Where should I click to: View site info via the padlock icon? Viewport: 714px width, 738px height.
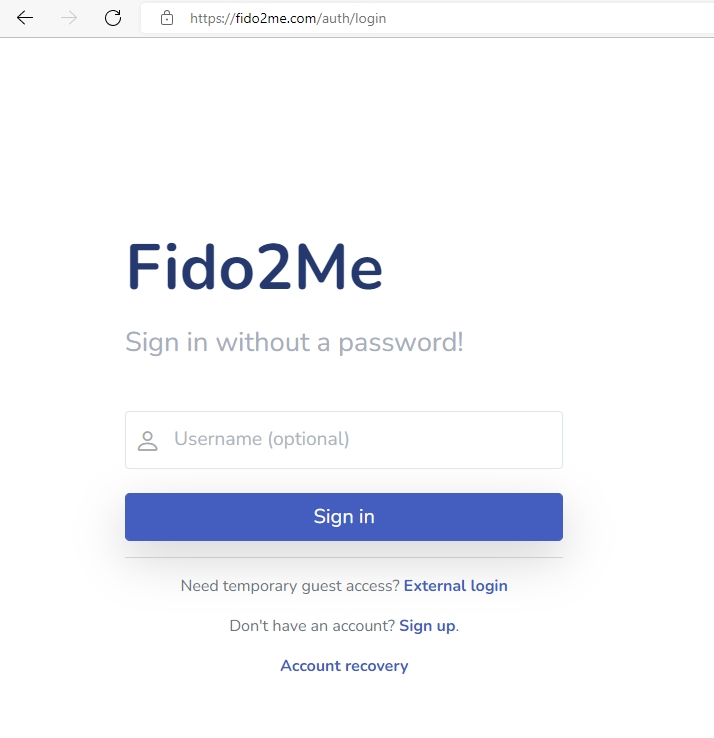click(x=166, y=18)
